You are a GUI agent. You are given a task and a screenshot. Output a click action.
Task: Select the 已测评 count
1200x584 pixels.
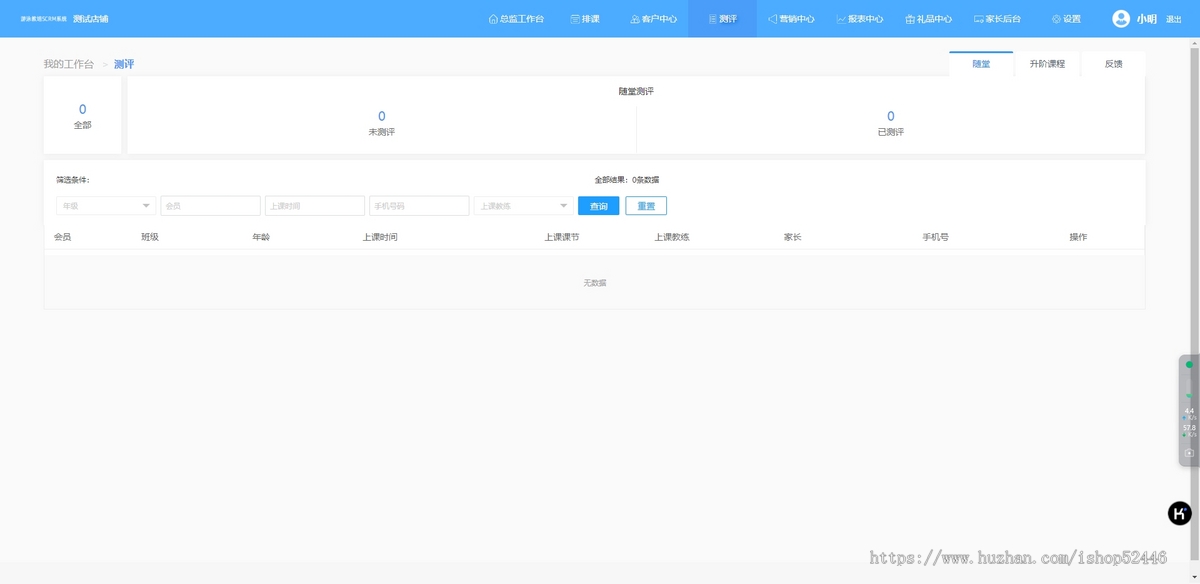point(890,123)
